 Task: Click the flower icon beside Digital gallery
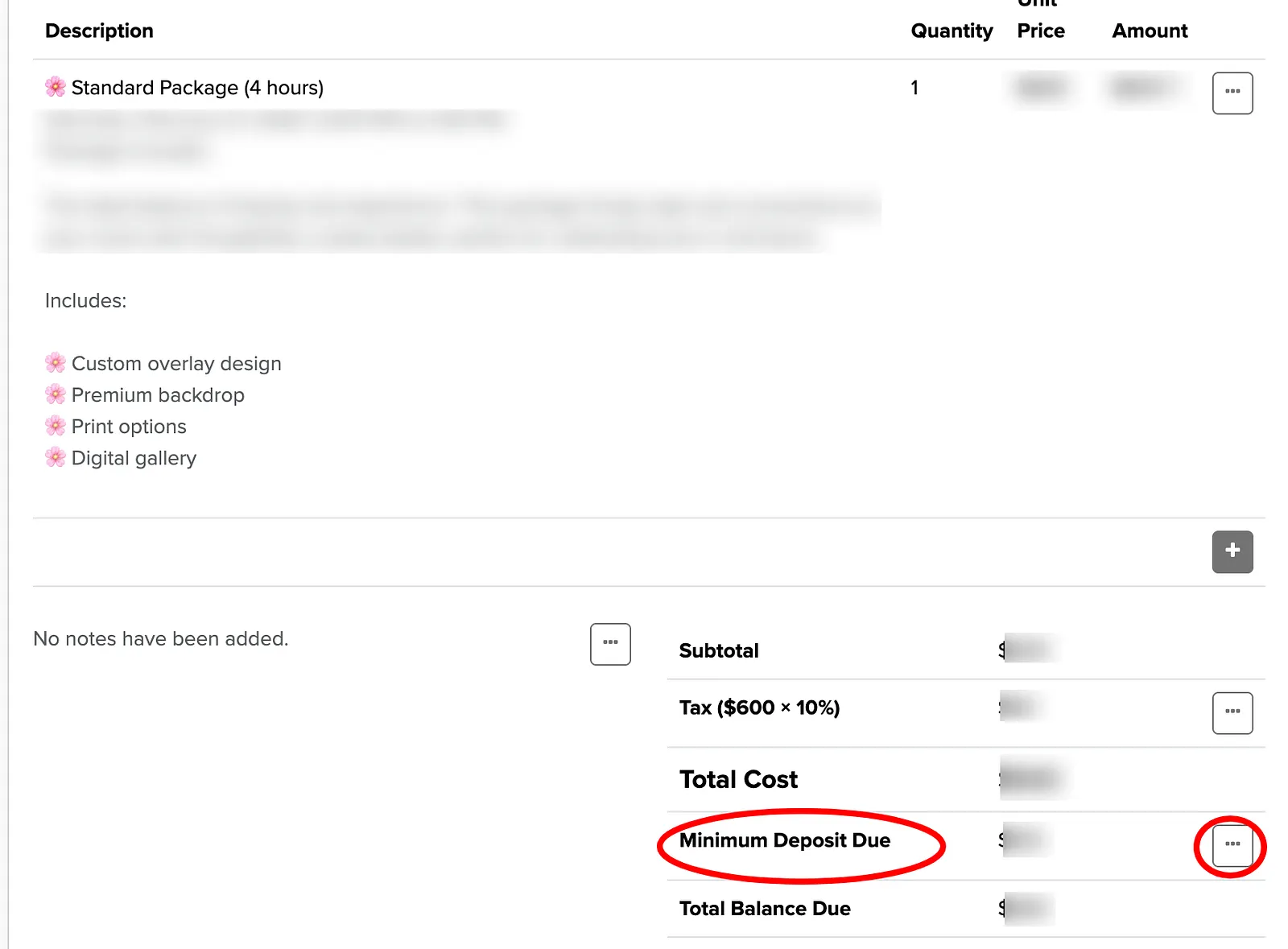(x=56, y=457)
